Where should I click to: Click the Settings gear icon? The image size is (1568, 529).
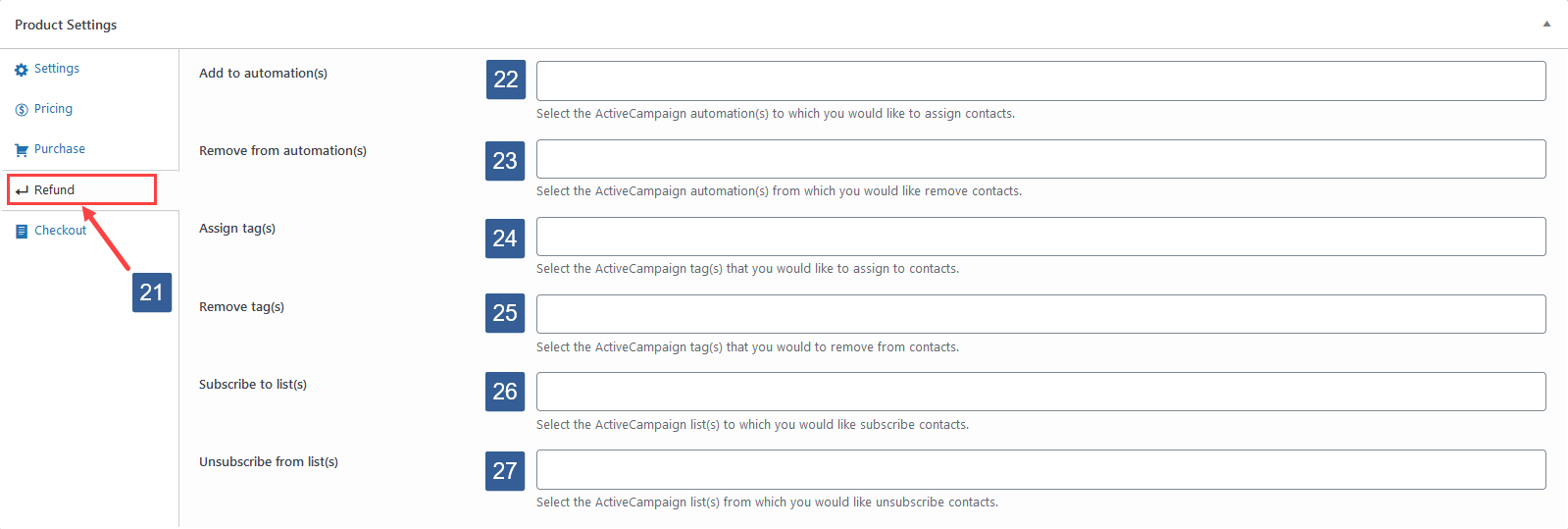pos(22,70)
